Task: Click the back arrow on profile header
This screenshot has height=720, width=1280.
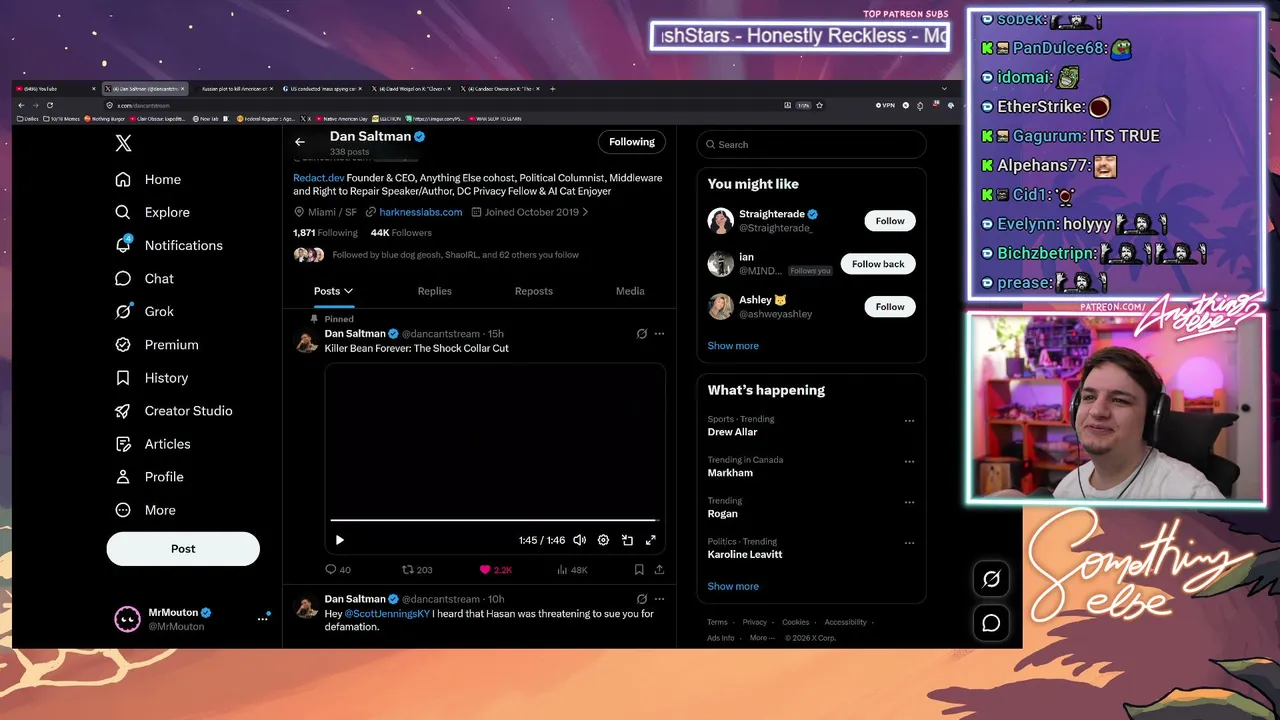Action: (300, 142)
